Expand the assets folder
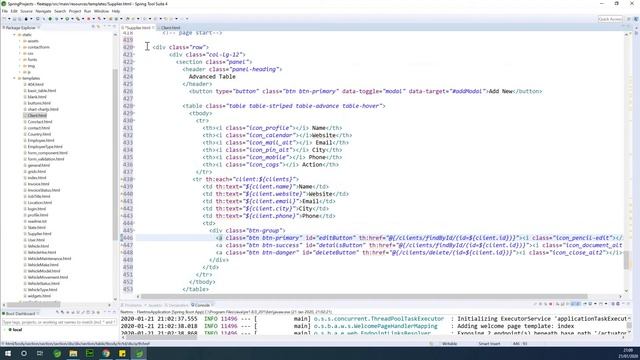Viewport: 640px width, 360px height. [x=20, y=41]
